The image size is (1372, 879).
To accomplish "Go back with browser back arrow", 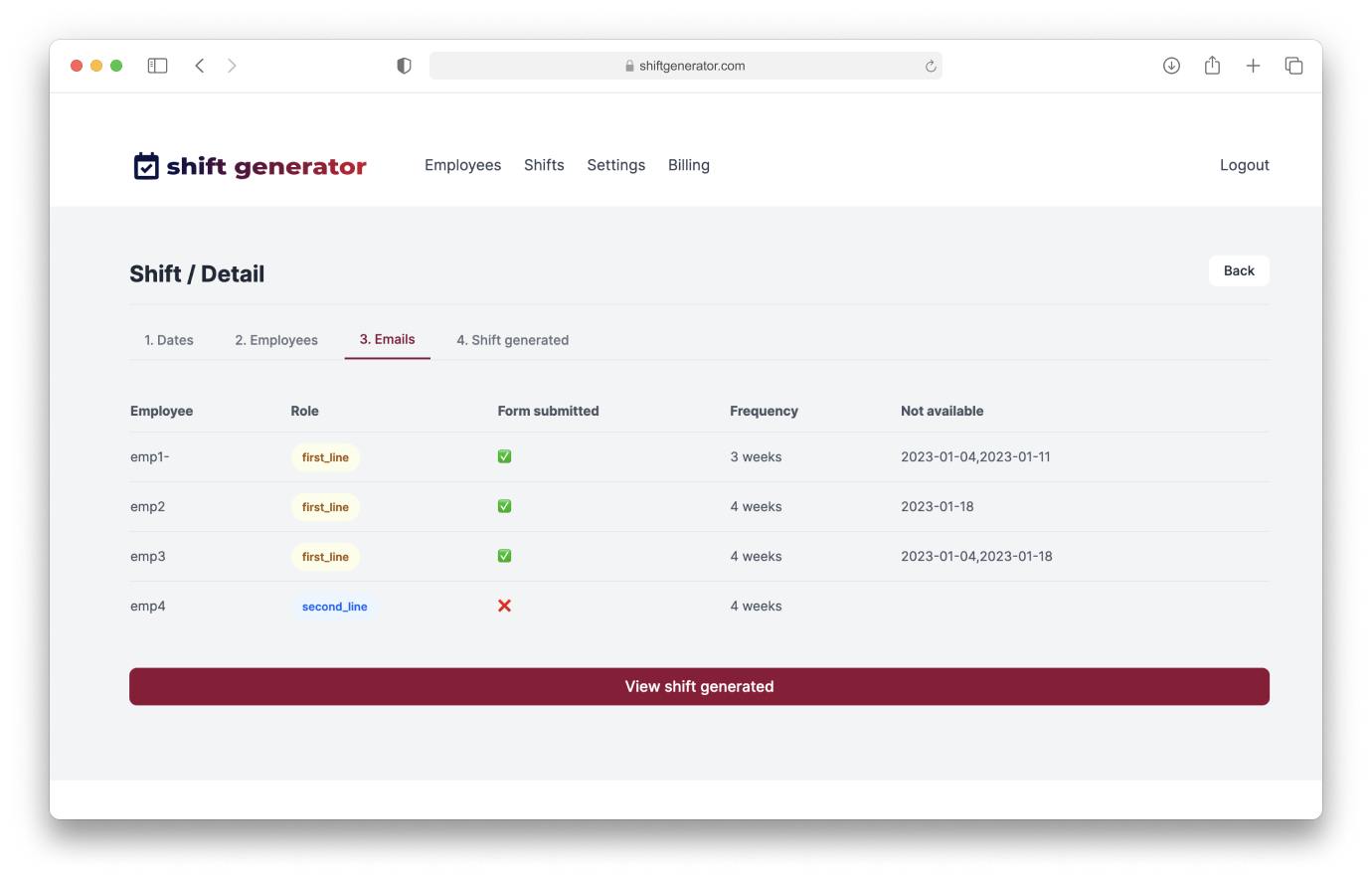I will click(200, 66).
